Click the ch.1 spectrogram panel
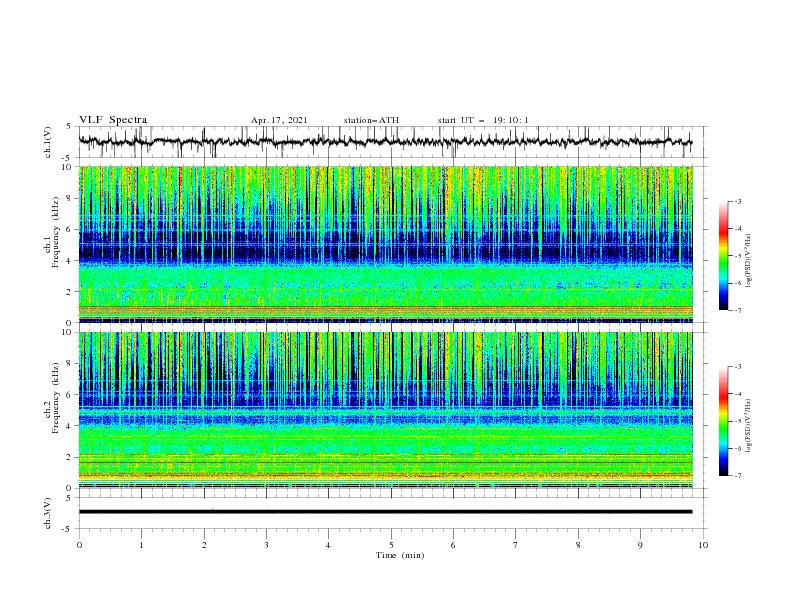 (x=386, y=244)
